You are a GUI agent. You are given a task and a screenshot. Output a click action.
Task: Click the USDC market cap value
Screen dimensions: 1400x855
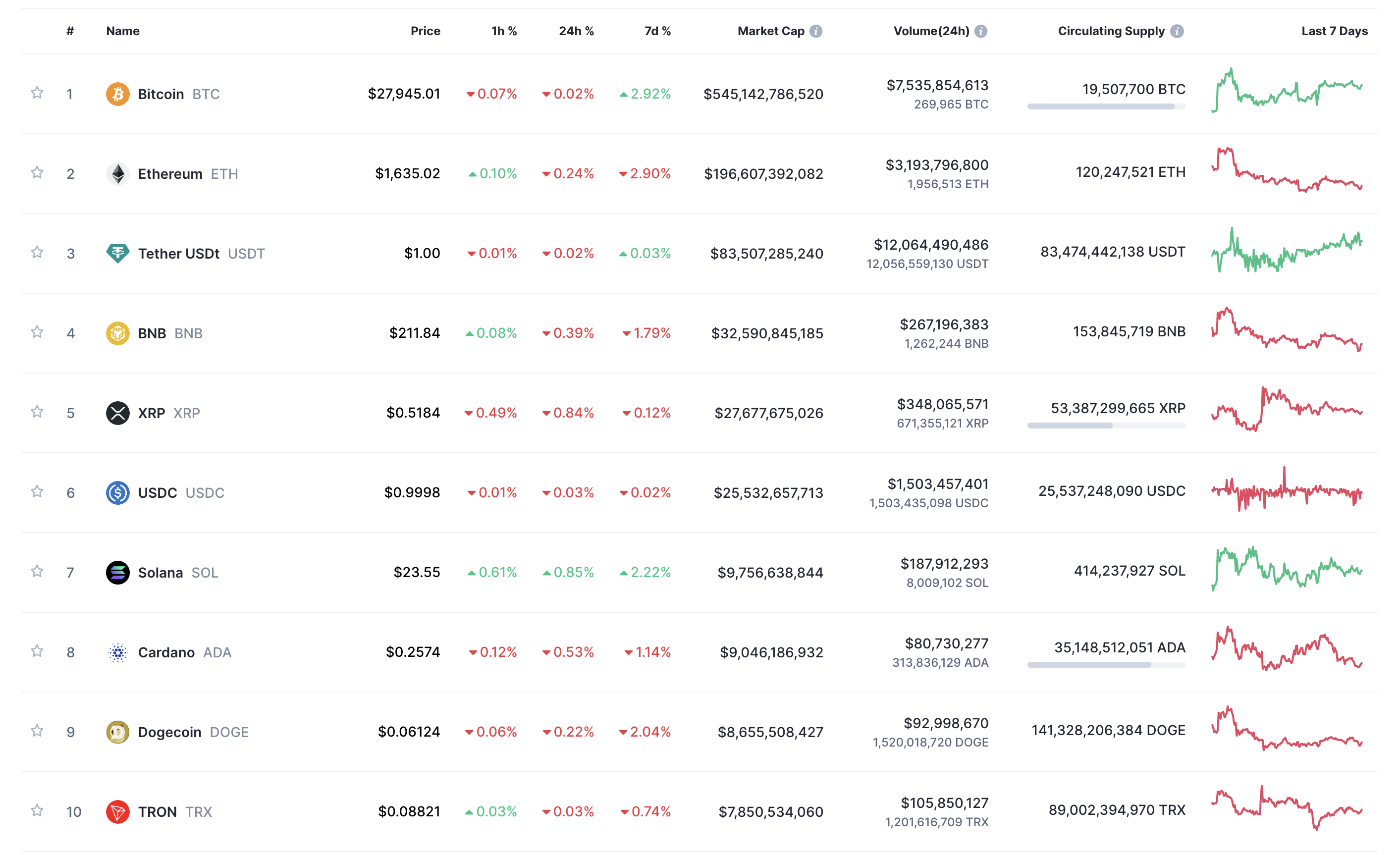[x=768, y=492]
